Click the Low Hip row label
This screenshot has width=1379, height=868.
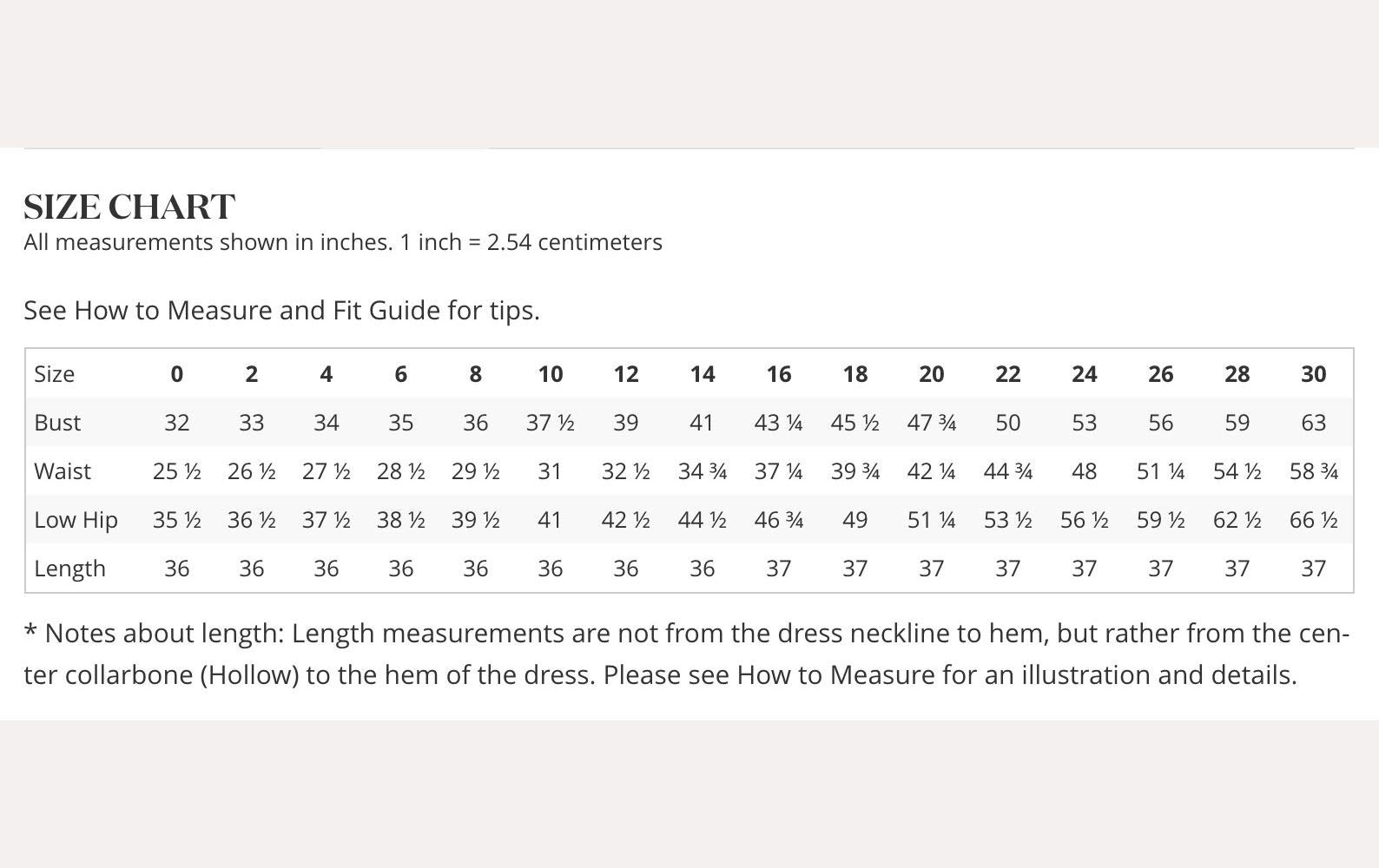(x=76, y=520)
